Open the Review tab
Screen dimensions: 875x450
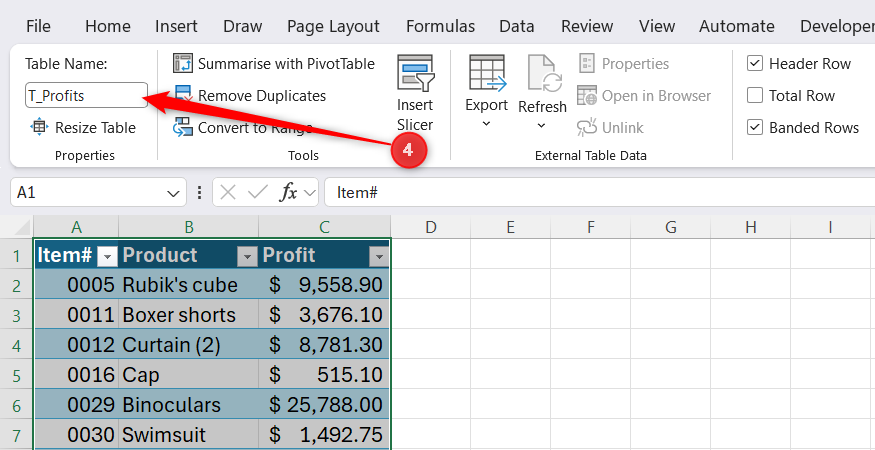tap(587, 26)
